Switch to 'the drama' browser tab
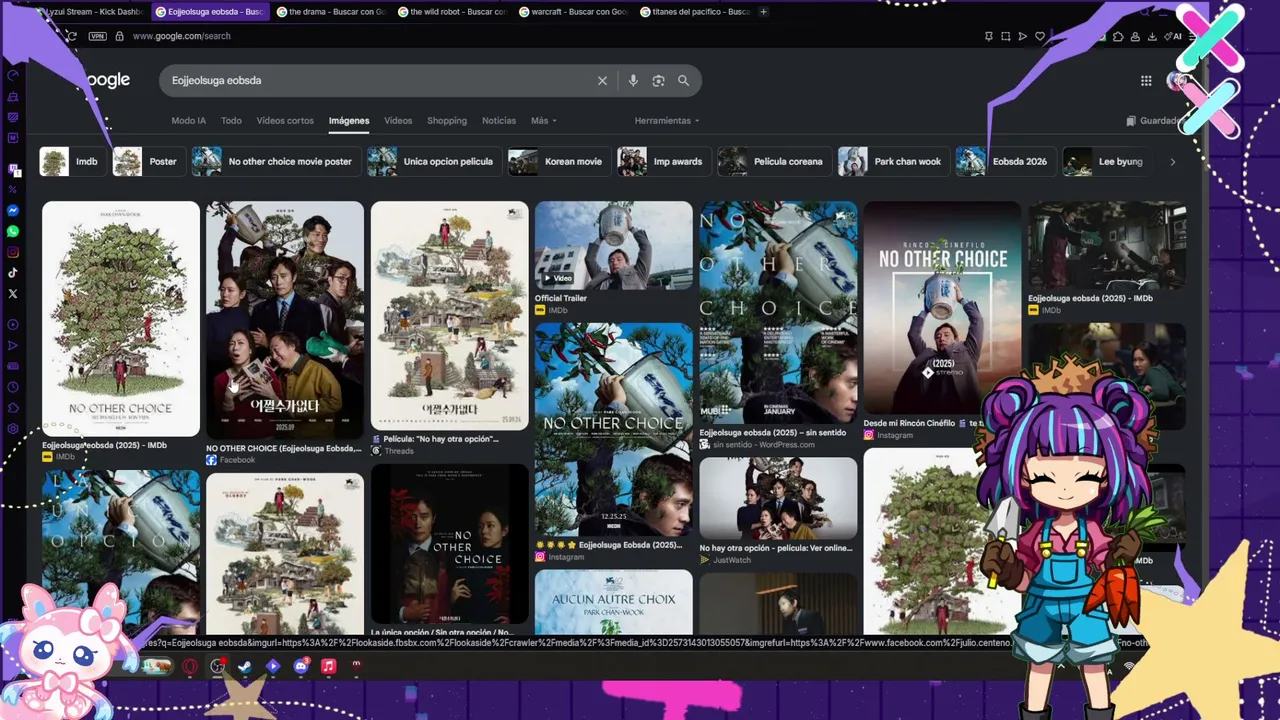The image size is (1280, 720). pos(331,12)
